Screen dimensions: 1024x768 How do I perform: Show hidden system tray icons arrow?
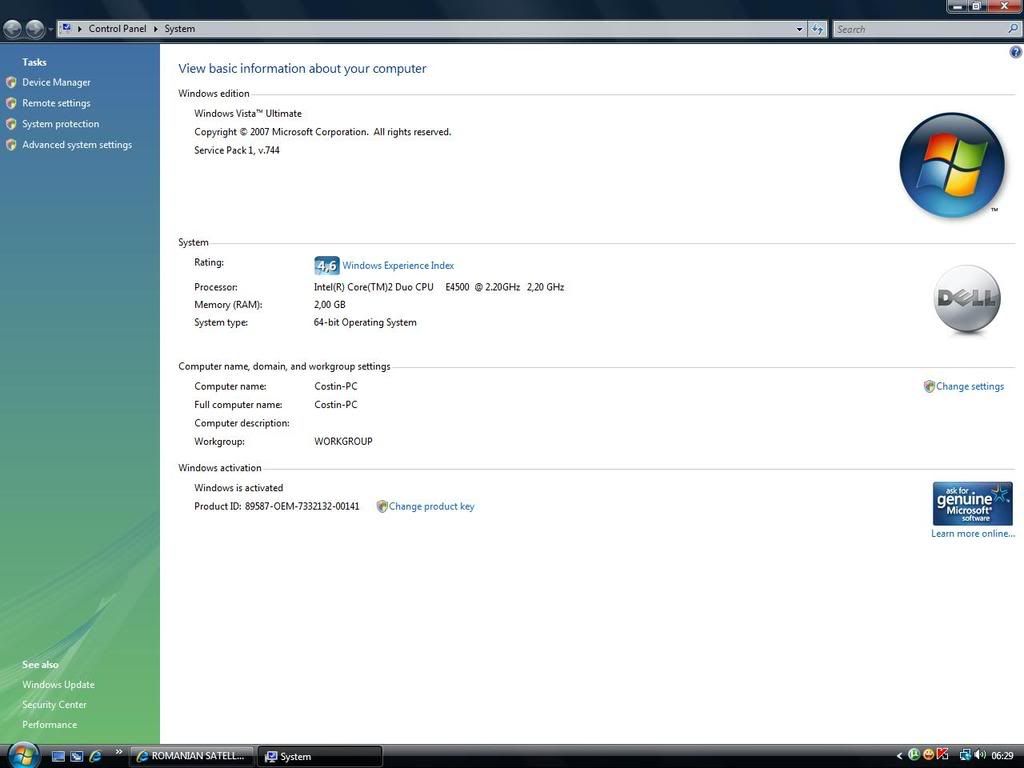click(899, 756)
